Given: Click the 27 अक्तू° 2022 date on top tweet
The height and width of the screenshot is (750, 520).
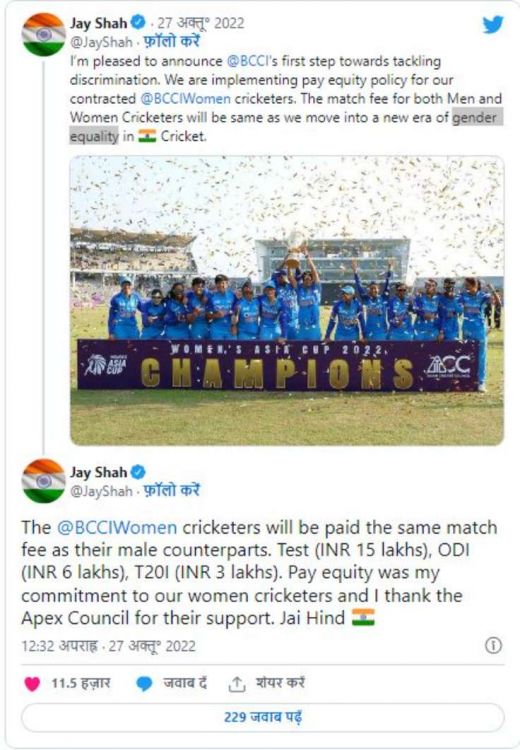Looking at the screenshot, I should 201,23.
